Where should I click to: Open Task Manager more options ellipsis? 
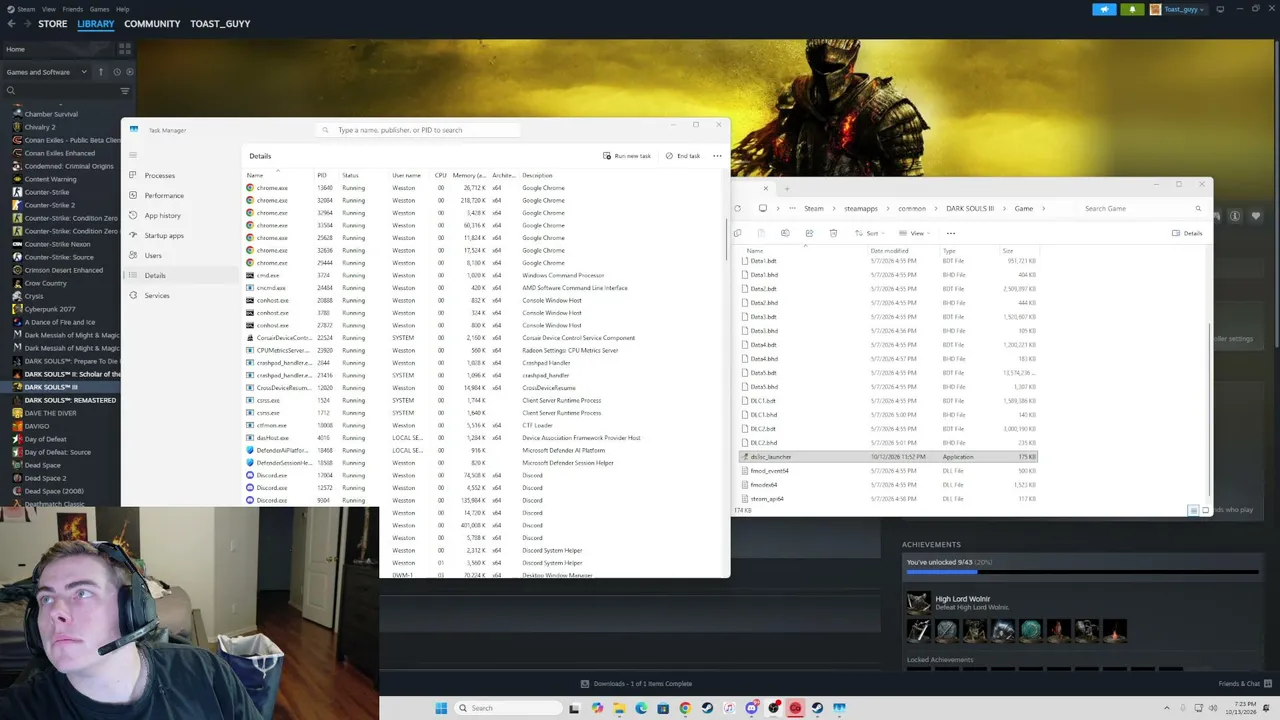[x=717, y=156]
